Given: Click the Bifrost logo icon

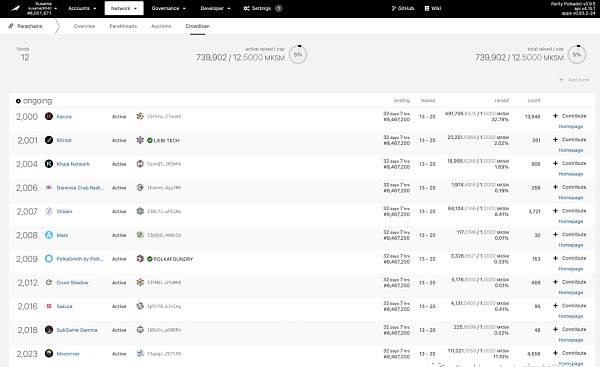Looking at the screenshot, I should tap(49, 140).
